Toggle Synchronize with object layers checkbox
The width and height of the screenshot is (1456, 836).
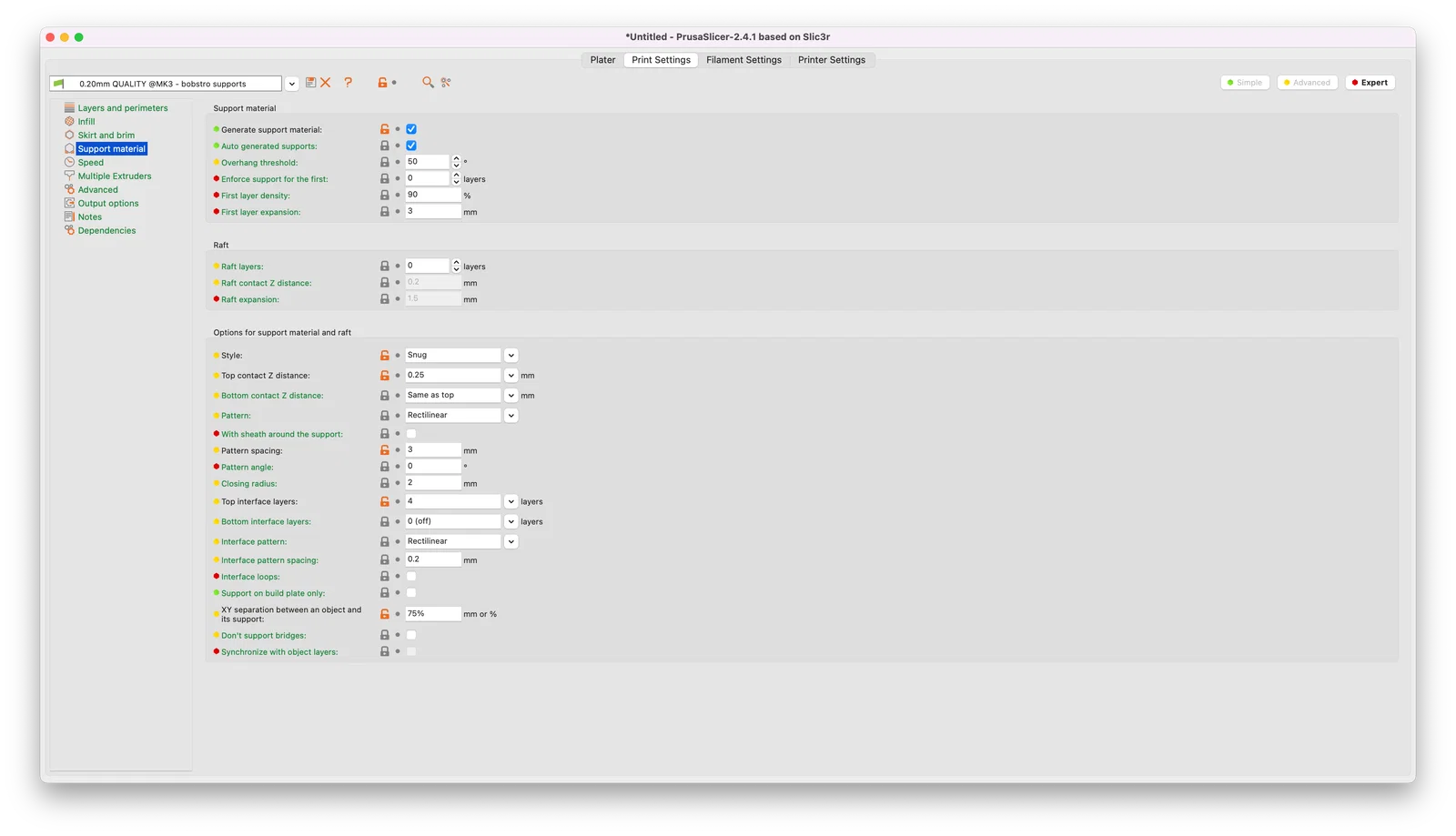[411, 651]
